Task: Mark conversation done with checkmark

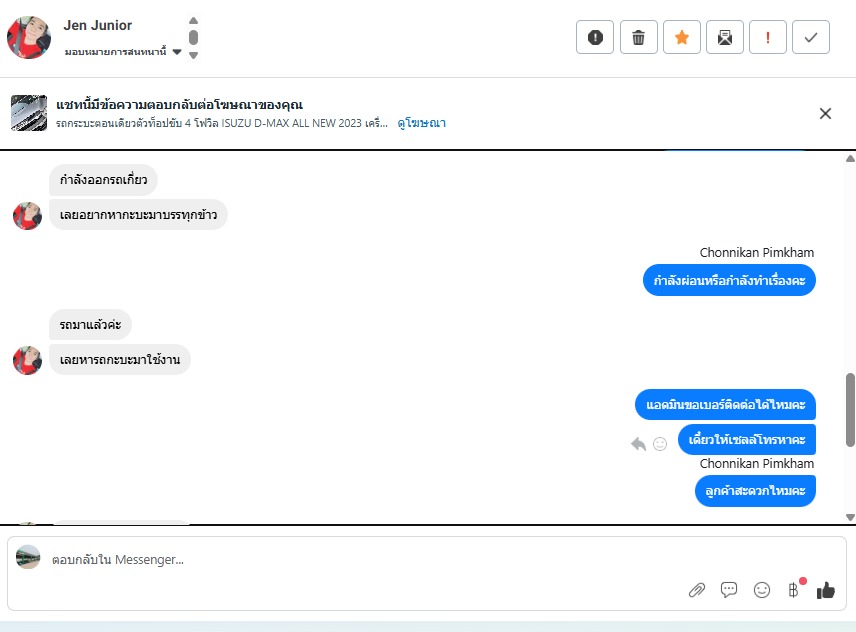Action: (x=811, y=37)
